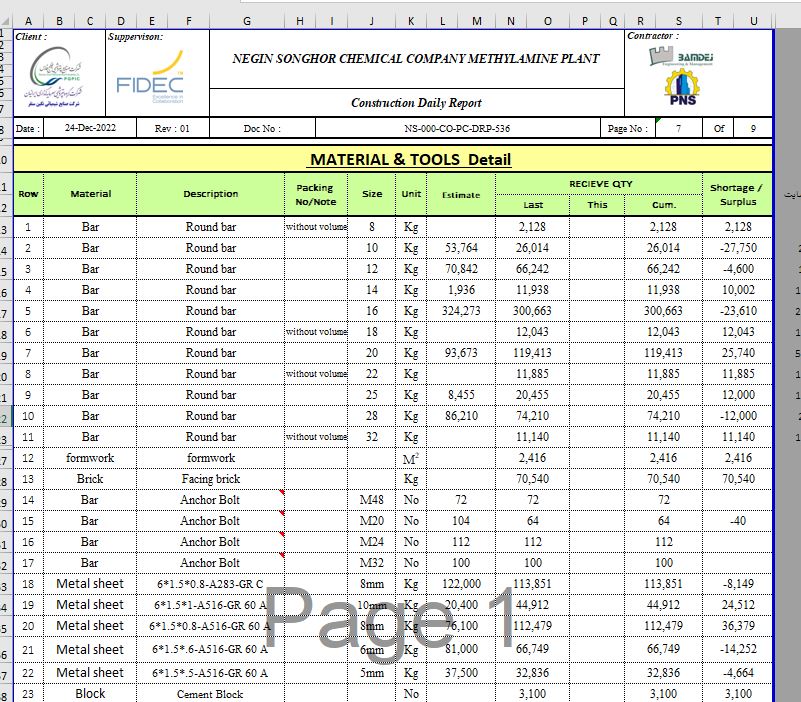Viewport: 801px width, 702px height.
Task: Click the Construction Daily Report subtitle
Action: (416, 102)
